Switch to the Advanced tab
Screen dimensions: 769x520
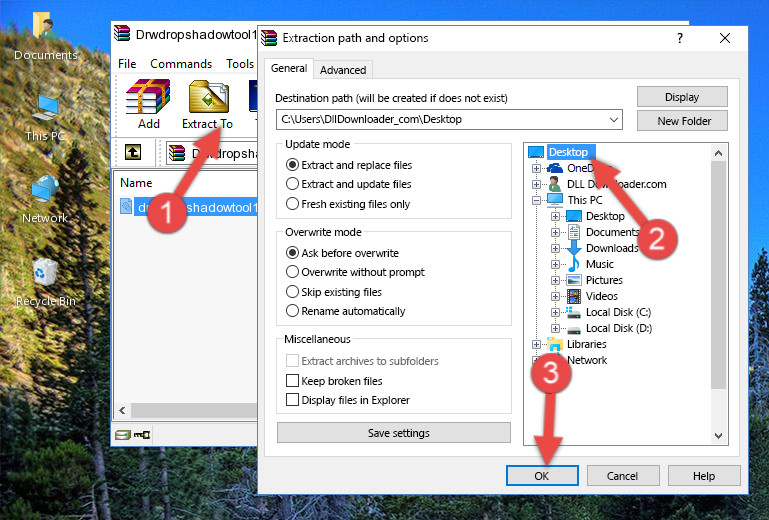pos(343,70)
